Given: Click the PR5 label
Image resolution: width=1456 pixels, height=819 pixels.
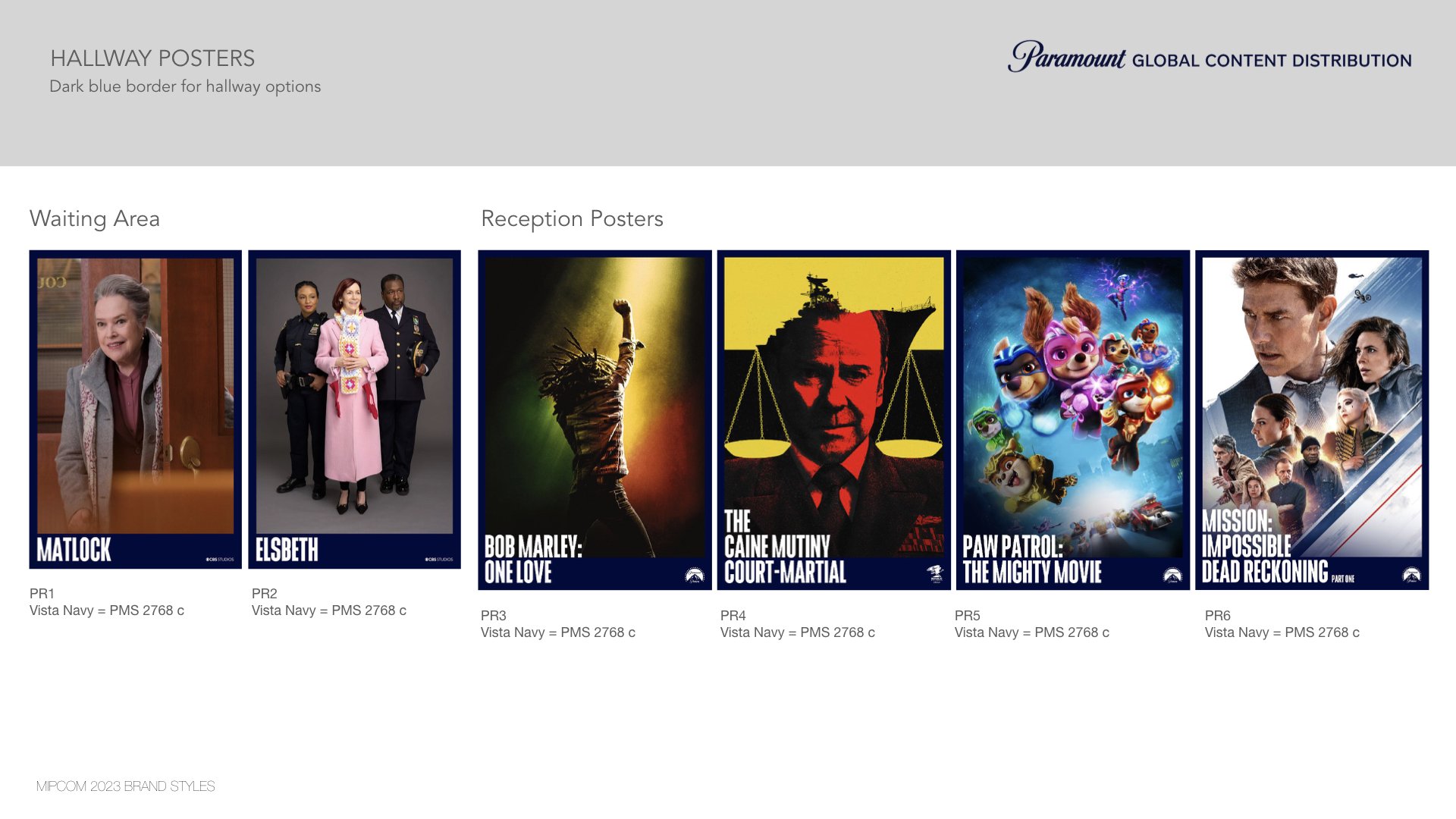Looking at the screenshot, I should (968, 615).
